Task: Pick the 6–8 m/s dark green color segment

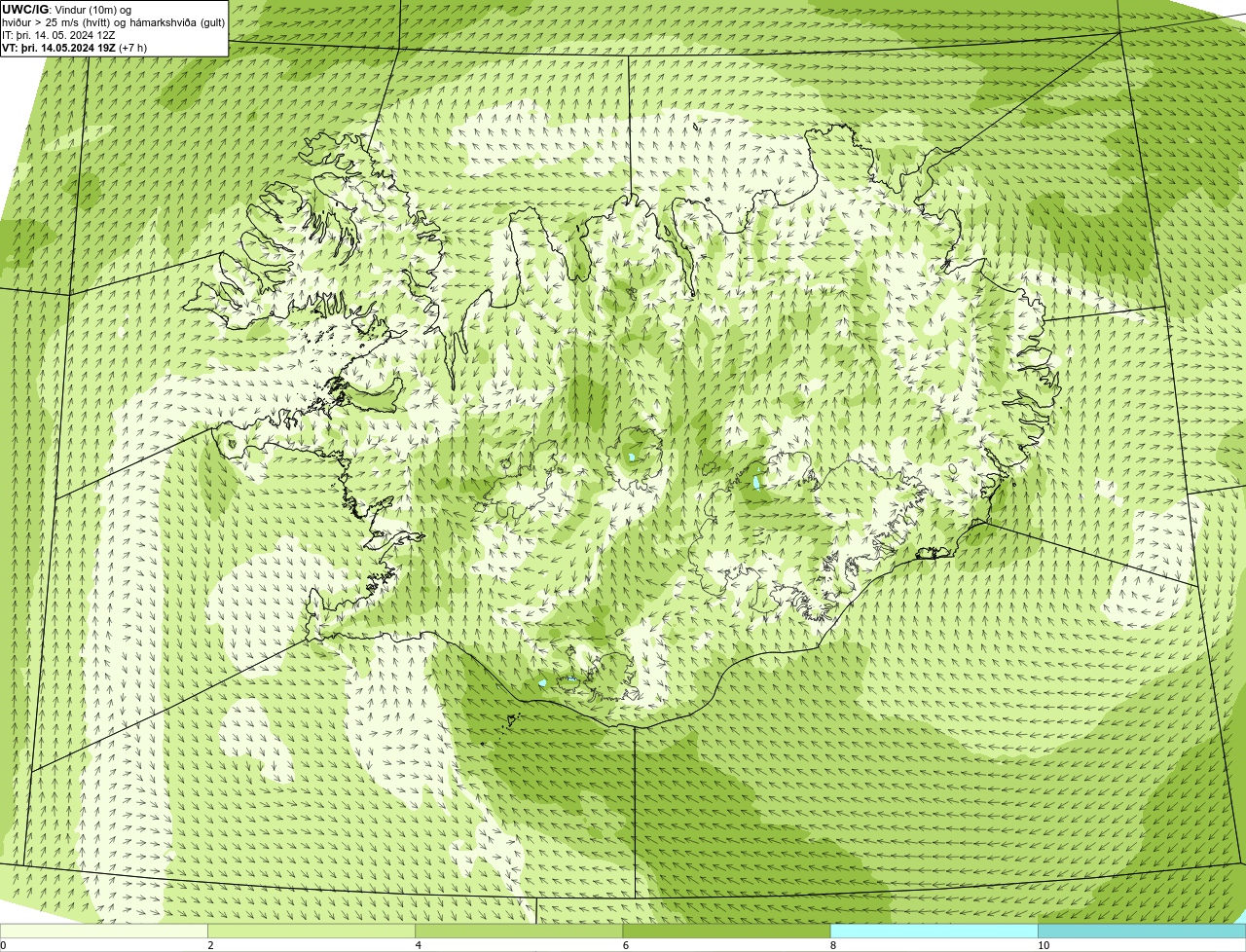Action: click(726, 931)
